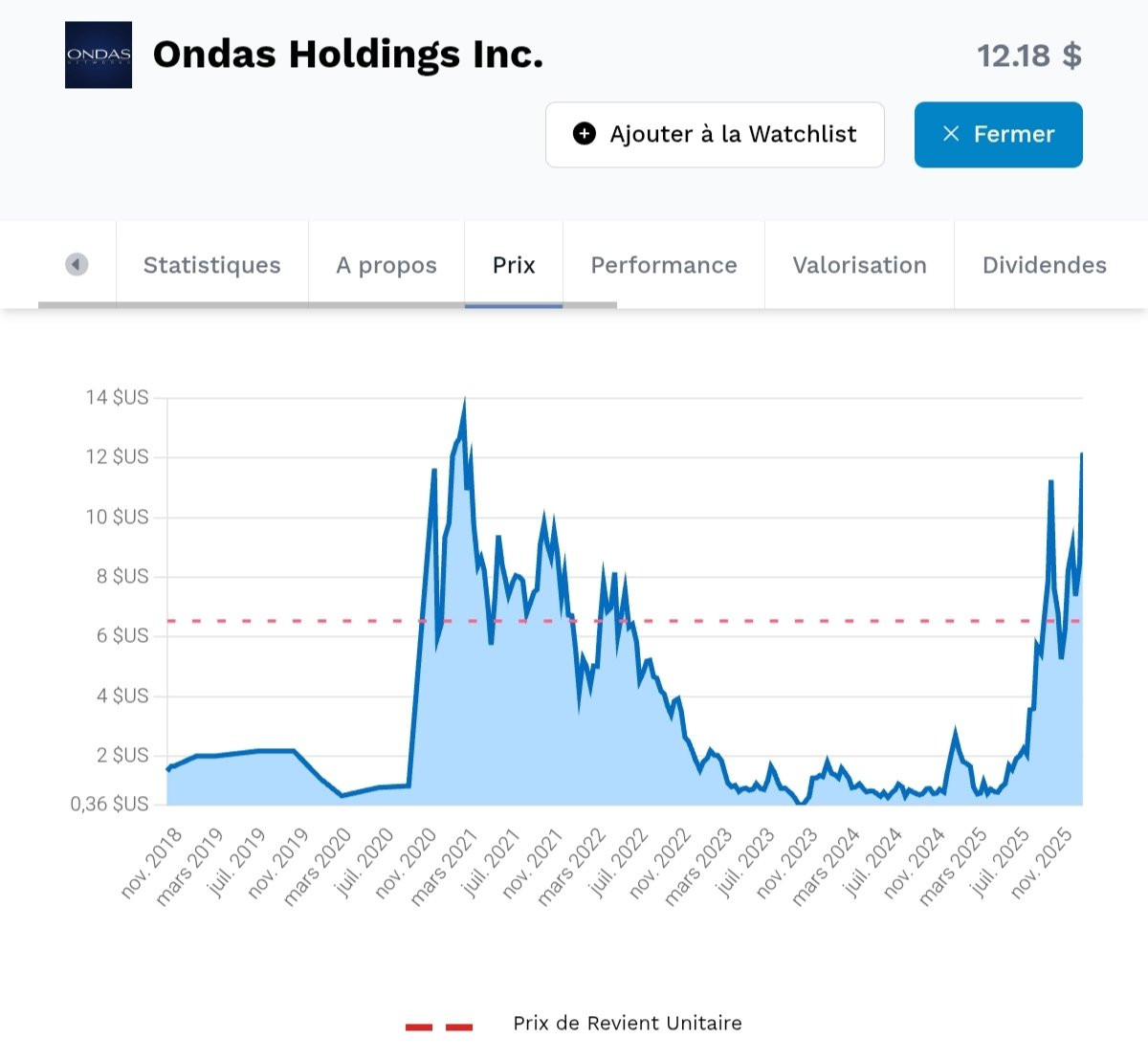
Task: Switch to the A propos tab
Action: click(386, 265)
